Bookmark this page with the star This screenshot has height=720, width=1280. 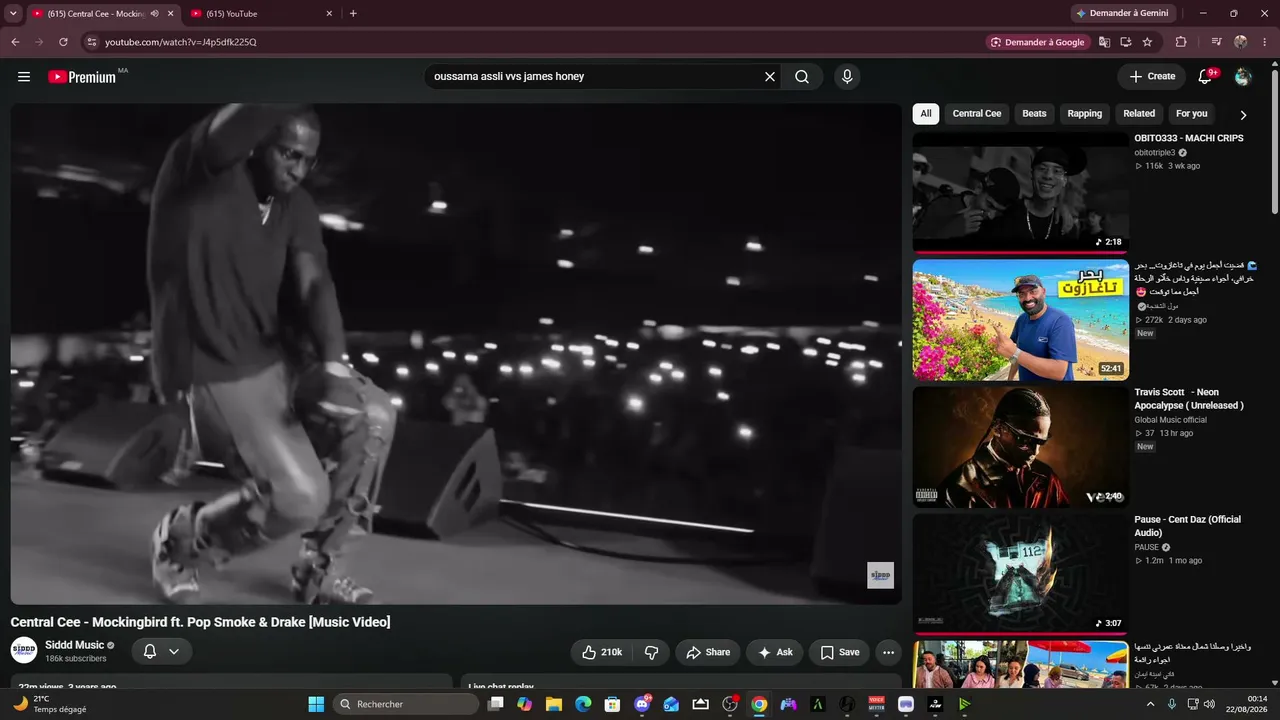pyautogui.click(x=1147, y=42)
